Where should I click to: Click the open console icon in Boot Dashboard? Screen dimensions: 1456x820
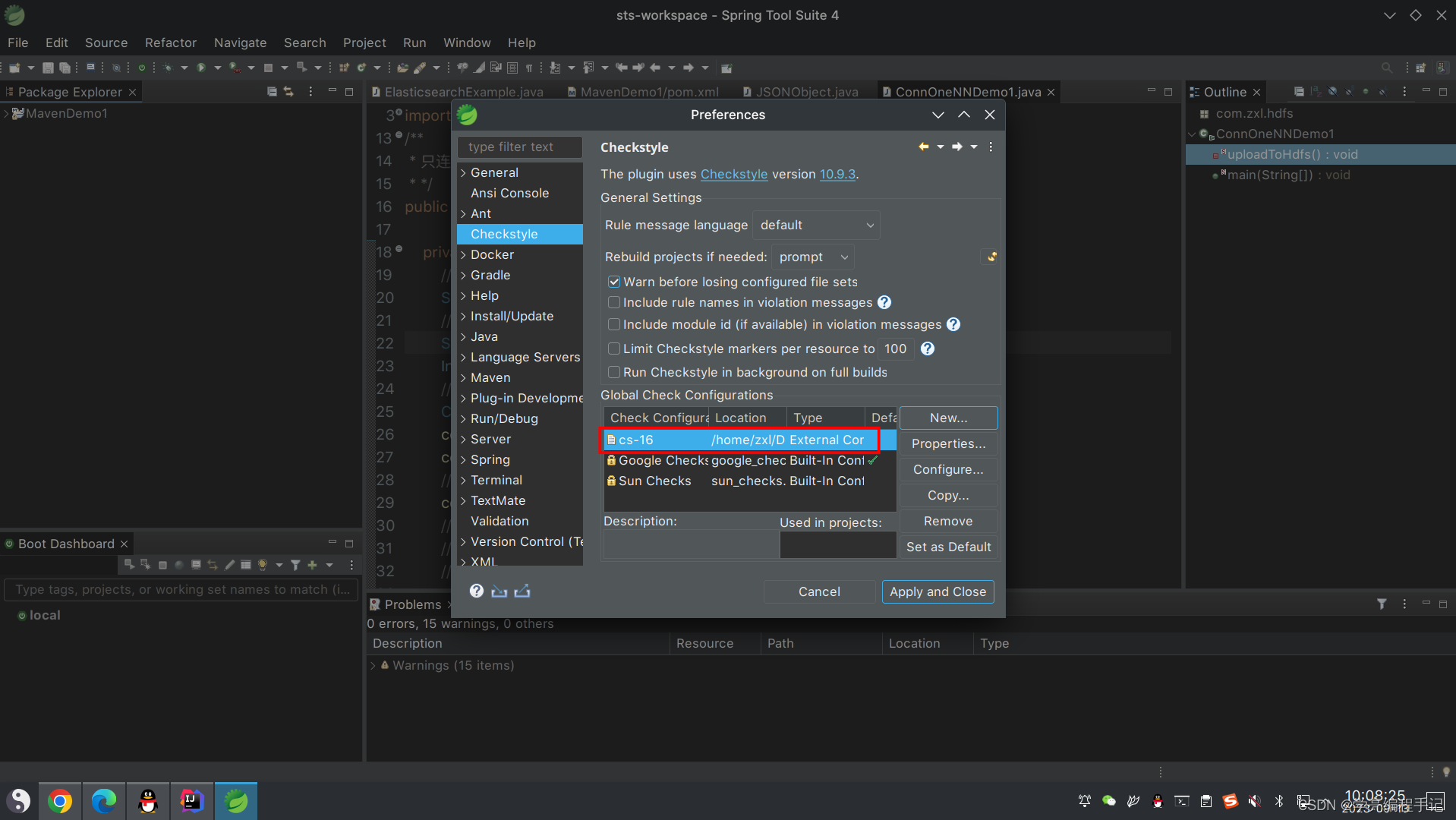196,565
